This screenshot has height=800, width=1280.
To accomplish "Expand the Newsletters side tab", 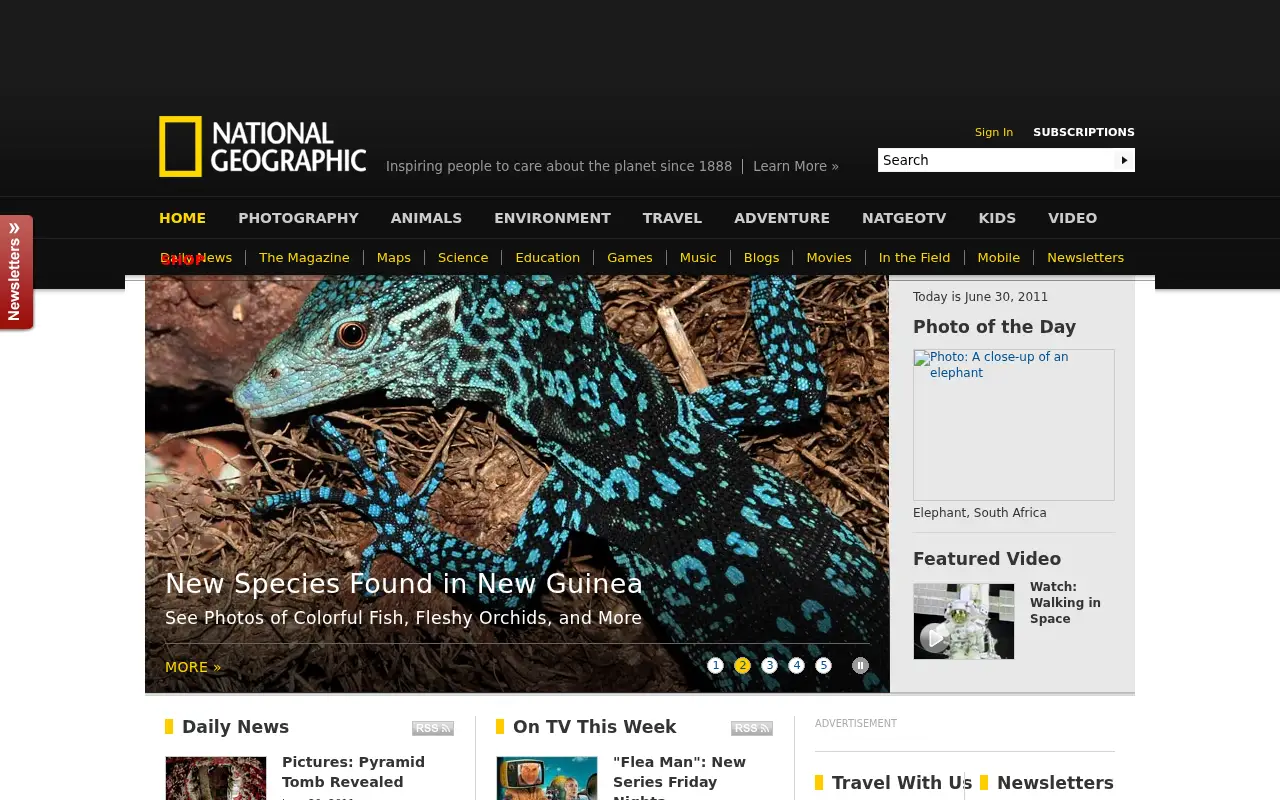I will click(16, 272).
